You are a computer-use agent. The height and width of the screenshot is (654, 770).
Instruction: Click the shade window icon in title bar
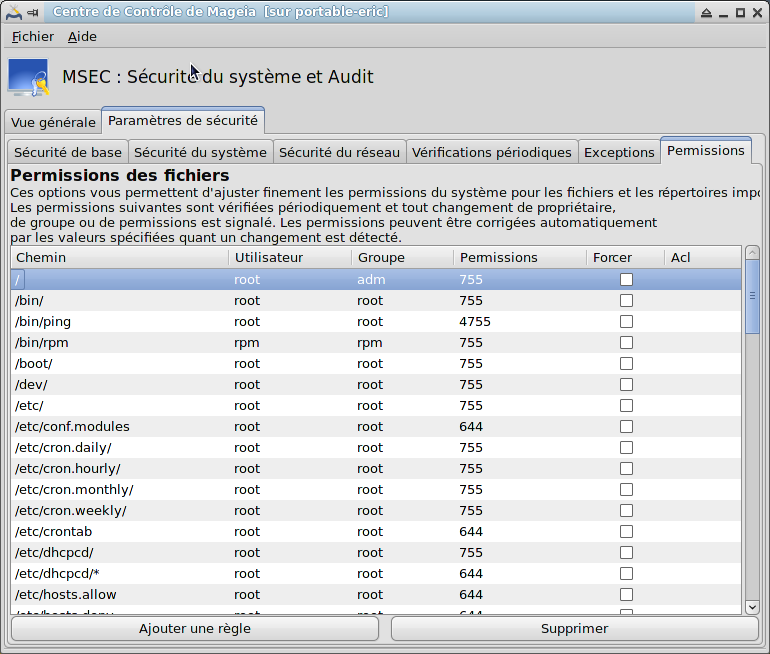[706, 13]
